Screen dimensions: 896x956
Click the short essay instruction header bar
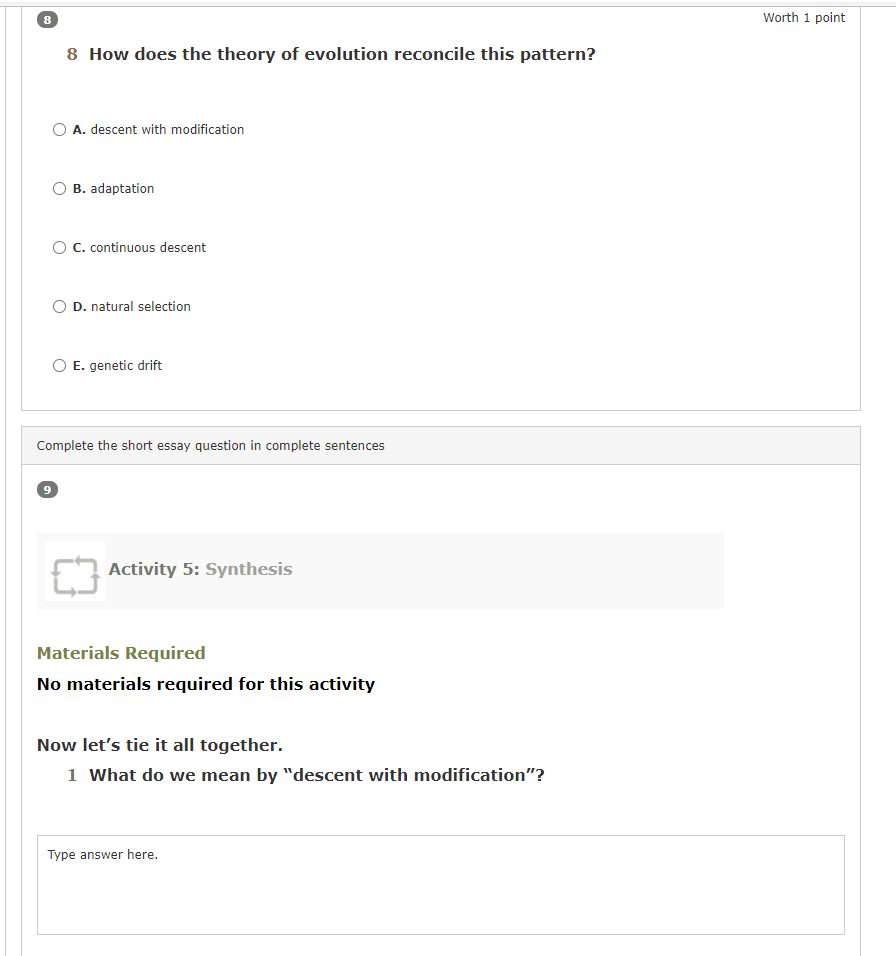(x=441, y=446)
